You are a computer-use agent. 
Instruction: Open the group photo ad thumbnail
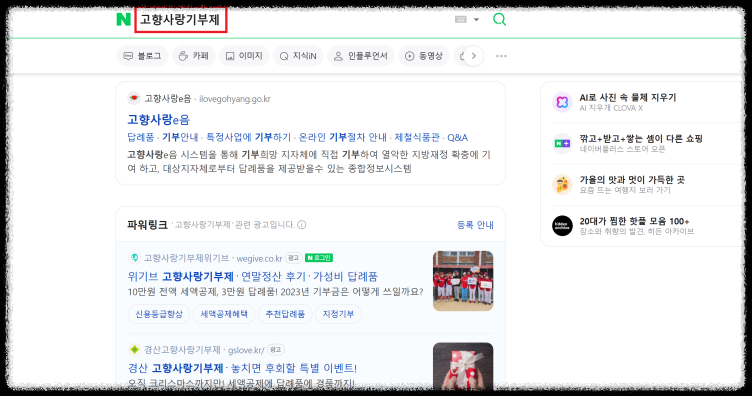click(x=463, y=281)
